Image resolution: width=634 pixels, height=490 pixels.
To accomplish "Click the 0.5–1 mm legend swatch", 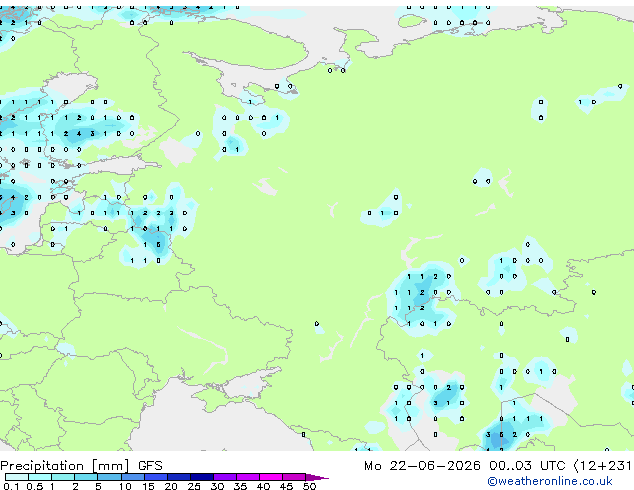I will pyautogui.click(x=40, y=477).
